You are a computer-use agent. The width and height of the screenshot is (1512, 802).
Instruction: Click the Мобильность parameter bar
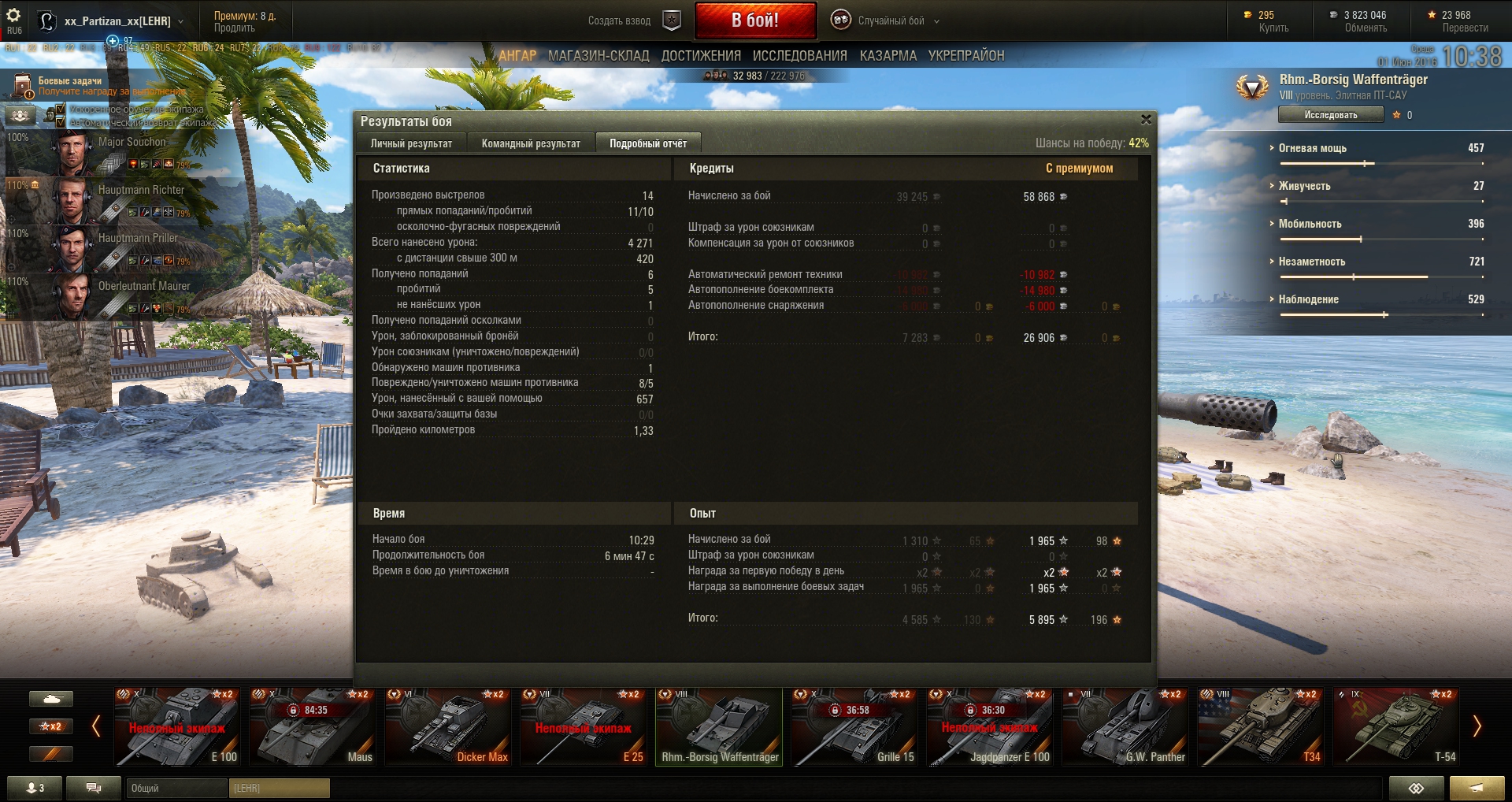(x=1382, y=239)
